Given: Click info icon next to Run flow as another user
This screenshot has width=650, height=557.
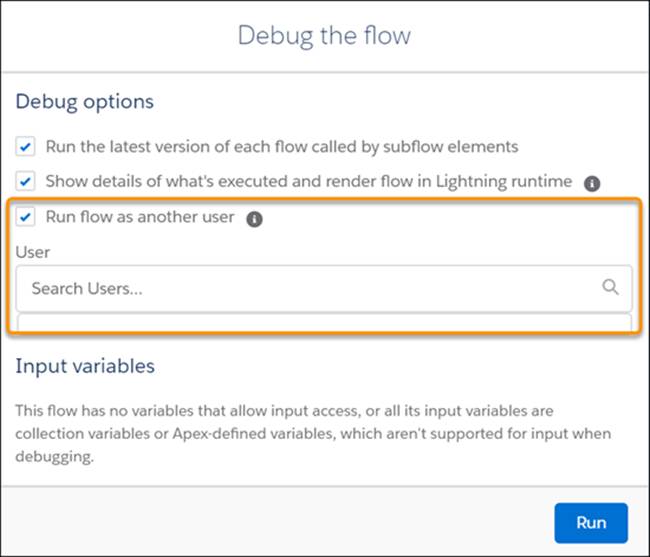Looking at the screenshot, I should (254, 219).
